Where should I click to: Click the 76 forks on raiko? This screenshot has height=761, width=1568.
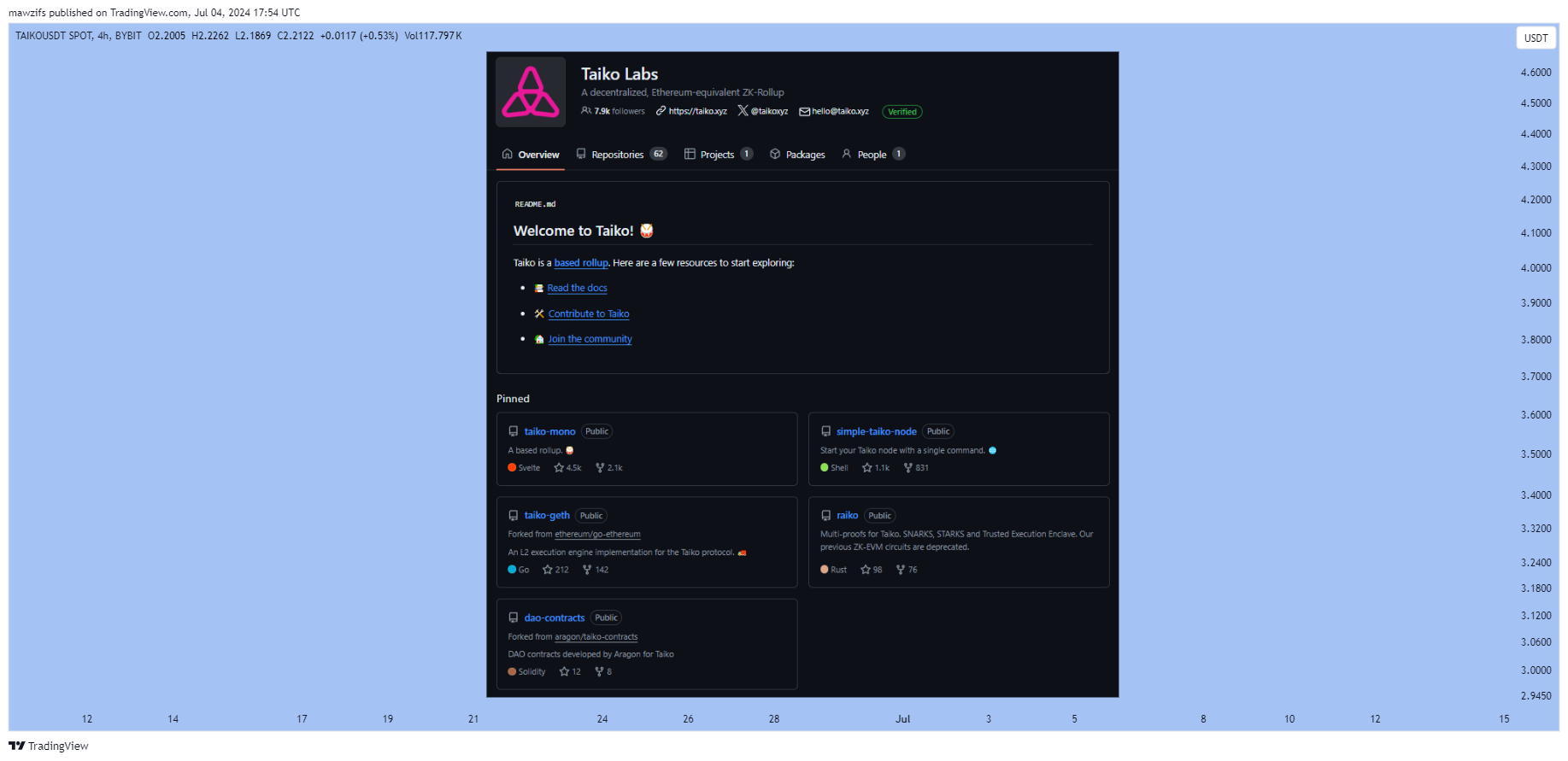(907, 570)
